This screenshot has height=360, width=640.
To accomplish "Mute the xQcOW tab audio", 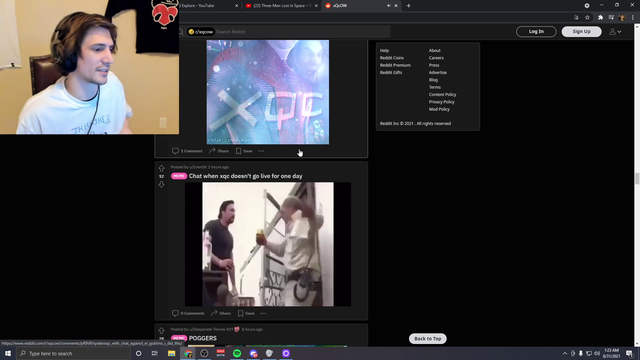I will pyautogui.click(x=389, y=6).
